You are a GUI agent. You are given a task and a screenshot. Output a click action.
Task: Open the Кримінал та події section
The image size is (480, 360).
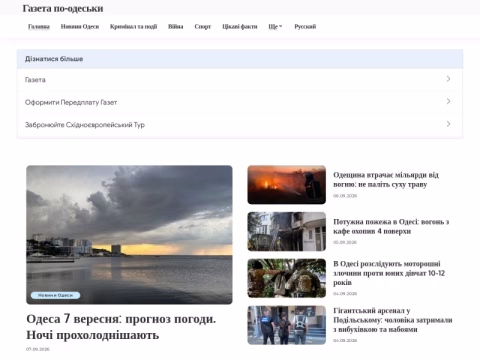pos(133,27)
